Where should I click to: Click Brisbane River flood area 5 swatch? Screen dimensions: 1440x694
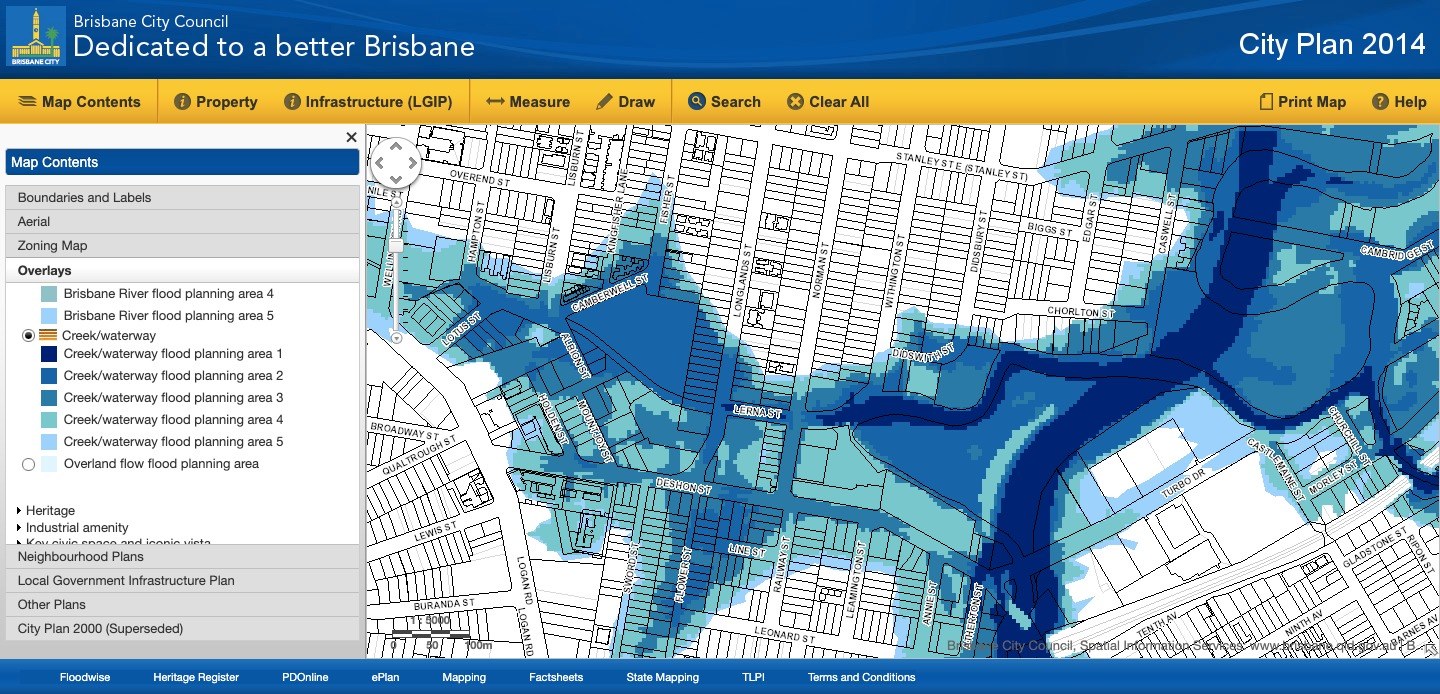point(48,316)
